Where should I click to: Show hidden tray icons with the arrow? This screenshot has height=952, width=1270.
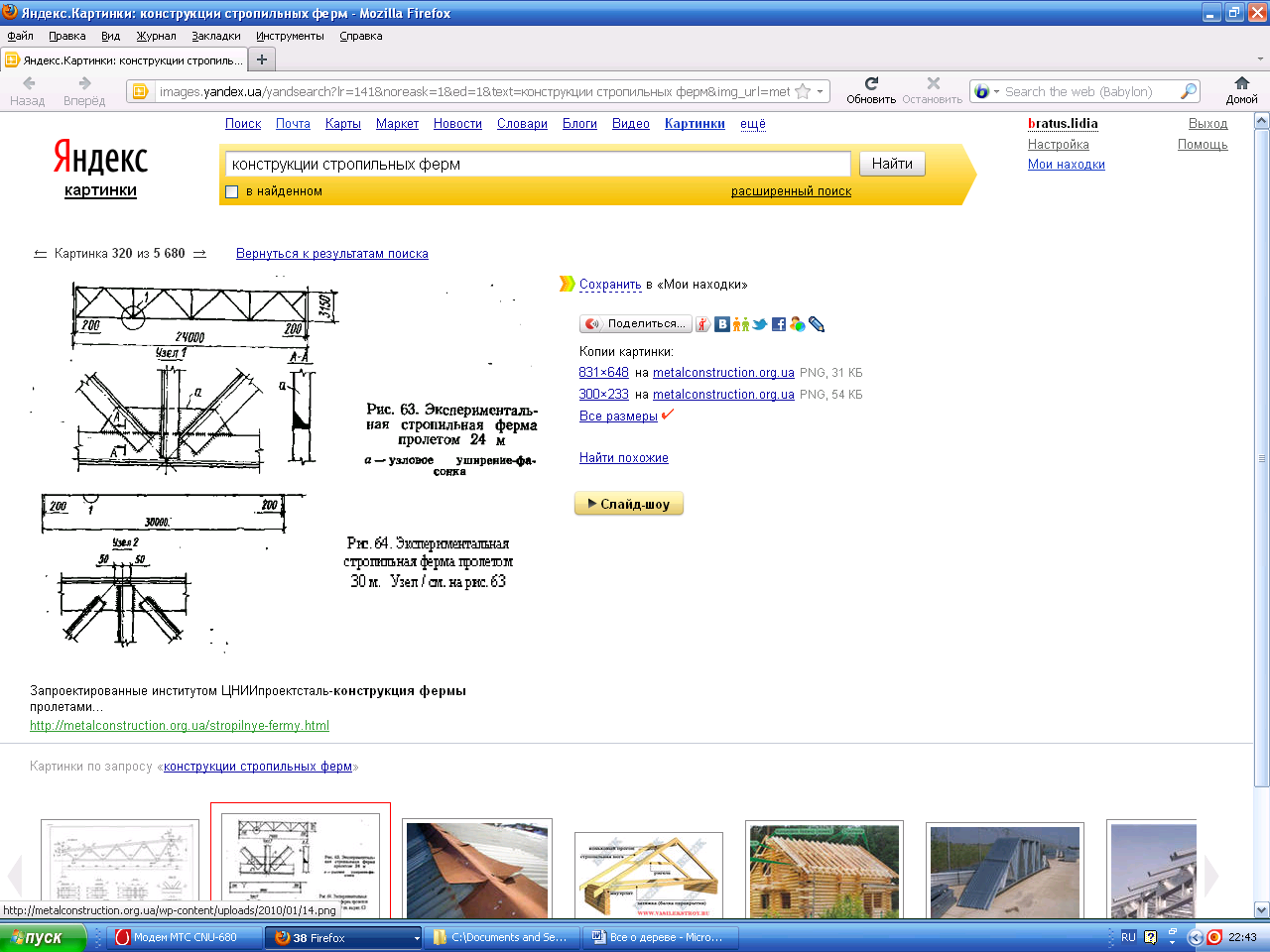coord(1195,937)
